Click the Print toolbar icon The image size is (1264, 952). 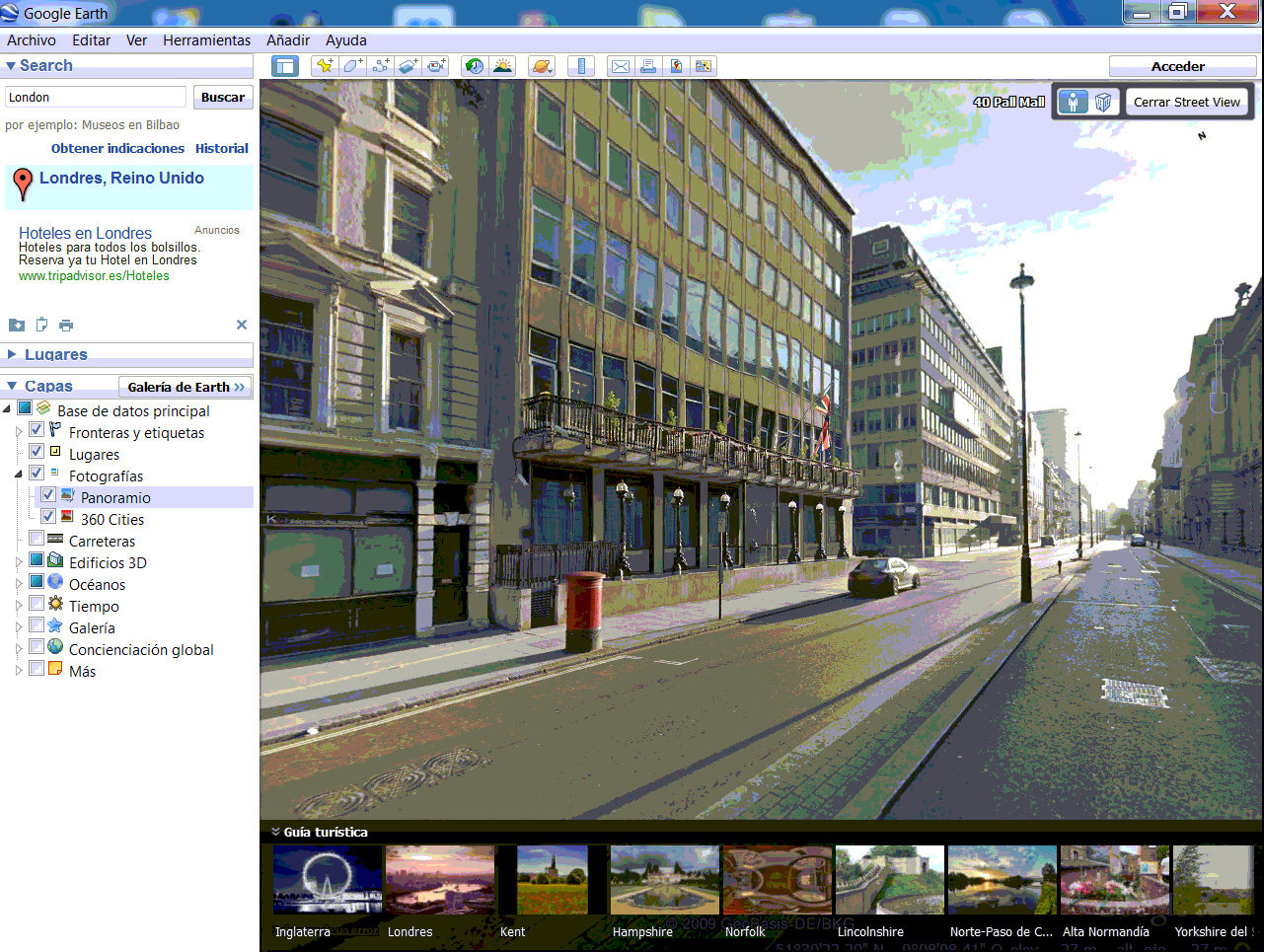click(648, 65)
